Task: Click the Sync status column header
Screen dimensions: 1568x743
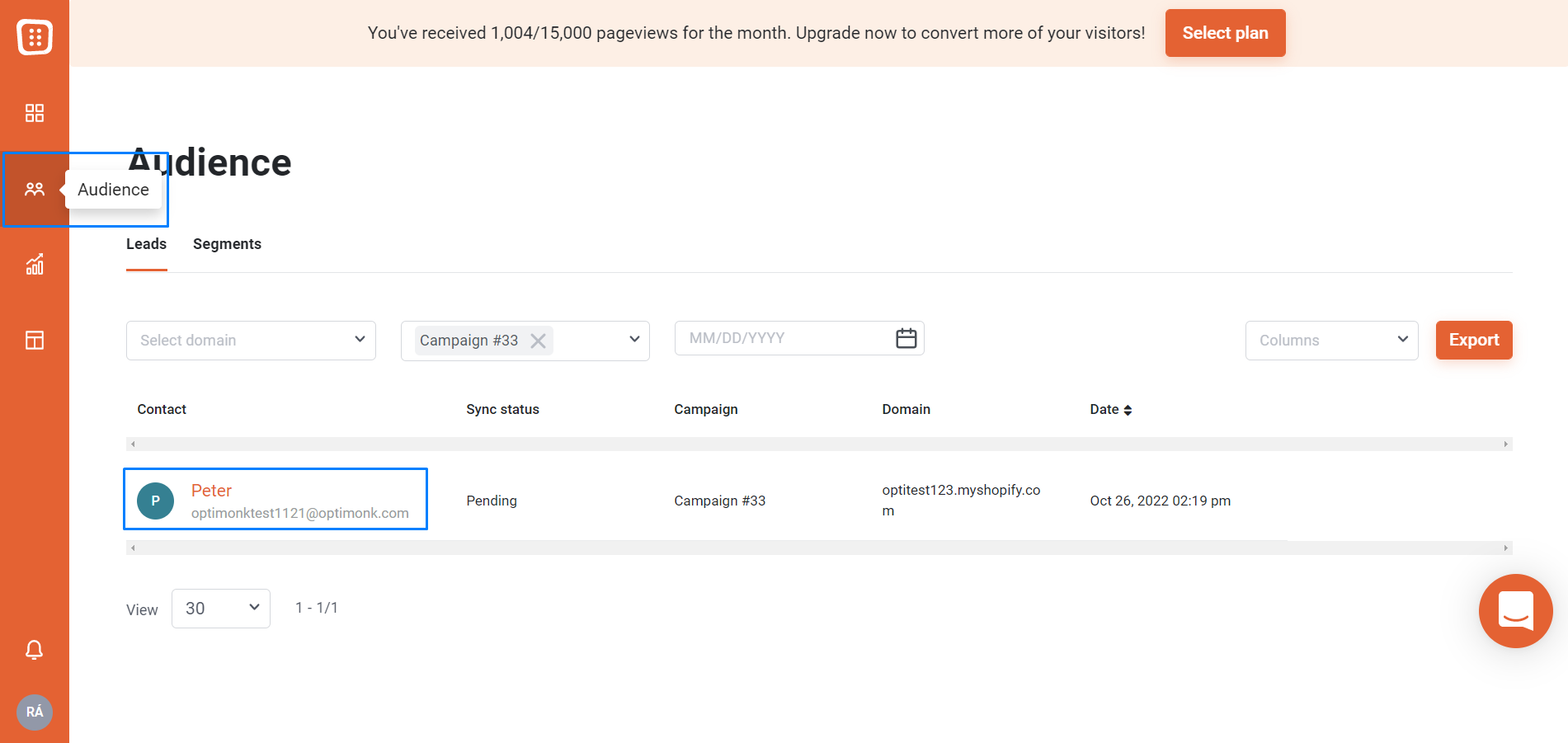Action: (x=502, y=409)
